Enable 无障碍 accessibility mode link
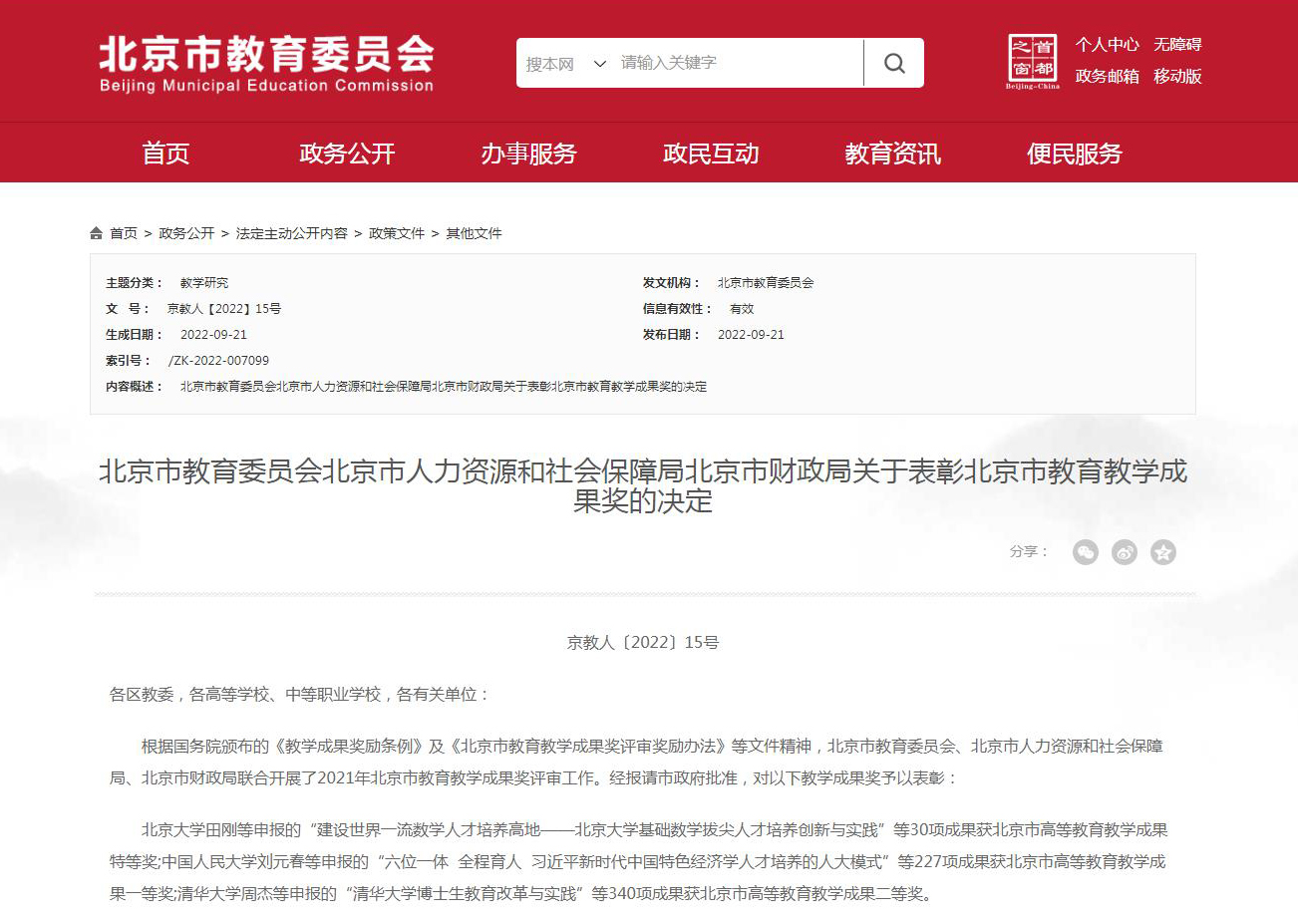This screenshot has height=924, width=1298. 1177,45
